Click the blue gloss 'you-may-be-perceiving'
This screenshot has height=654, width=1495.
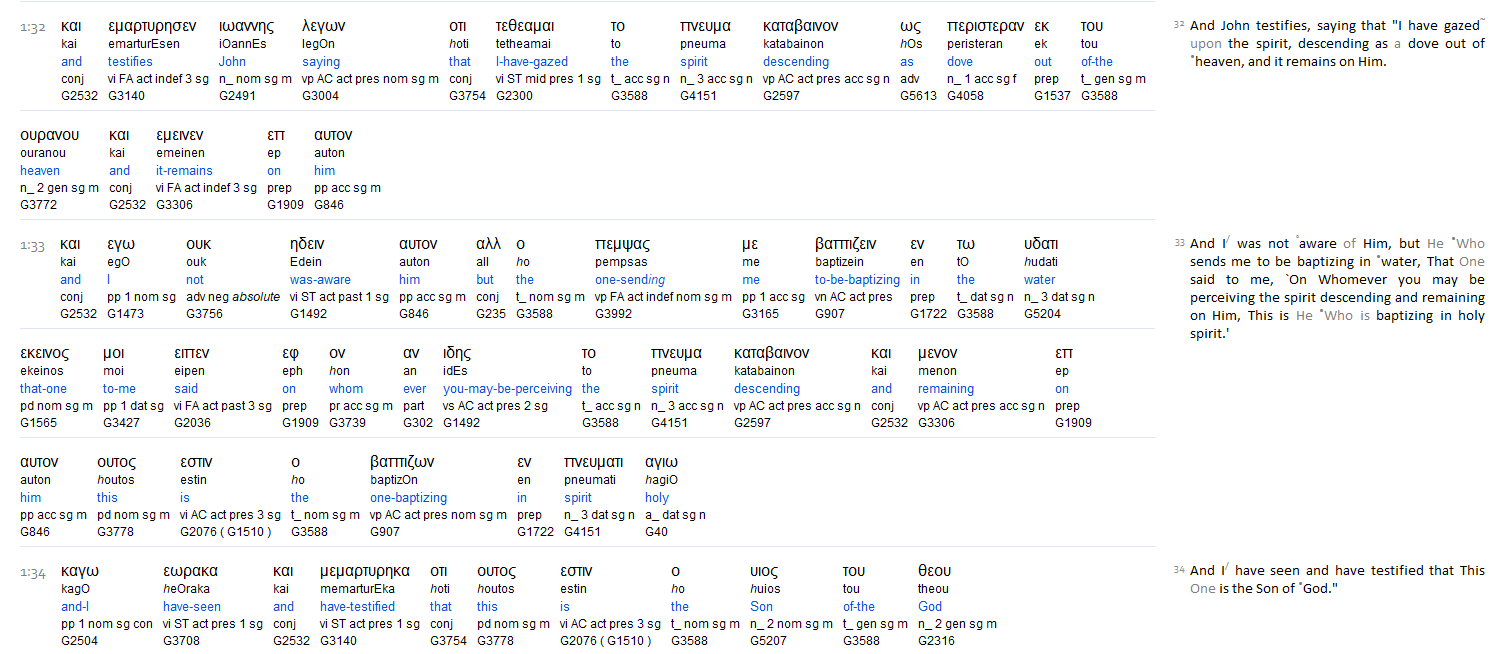click(x=507, y=389)
